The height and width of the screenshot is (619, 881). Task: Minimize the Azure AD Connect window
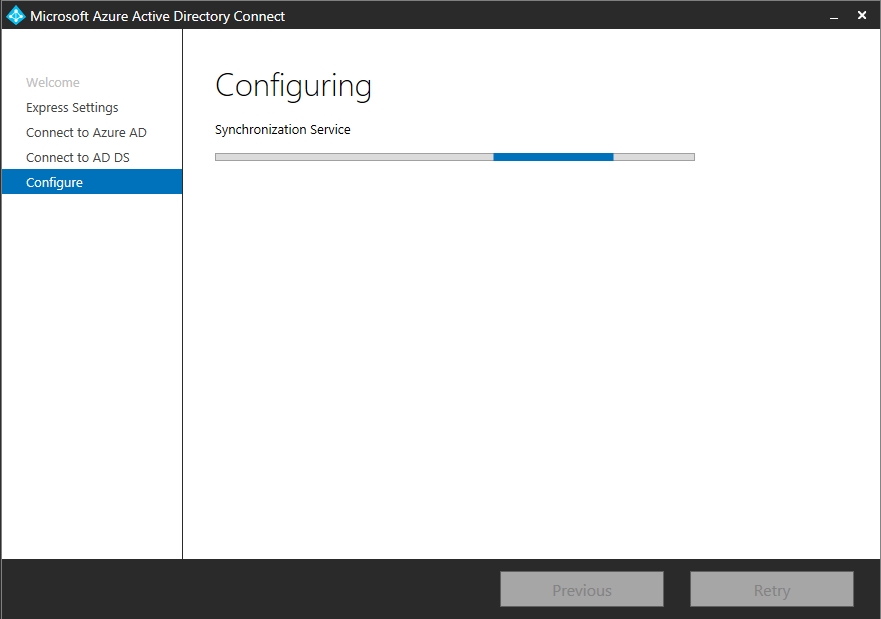click(x=834, y=16)
